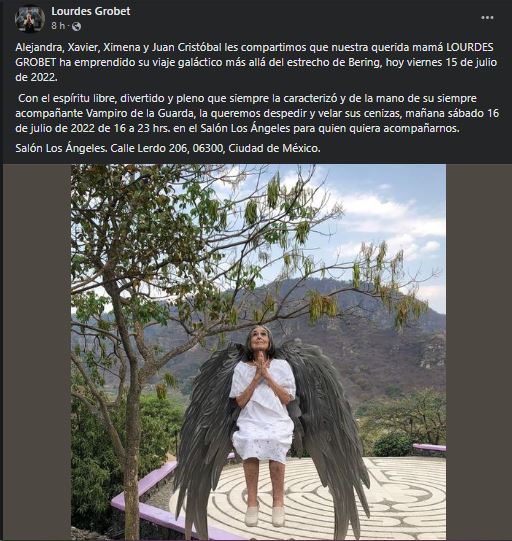This screenshot has width=512, height=541.
Task: Click the globe public privacy icon
Action: click(77, 26)
